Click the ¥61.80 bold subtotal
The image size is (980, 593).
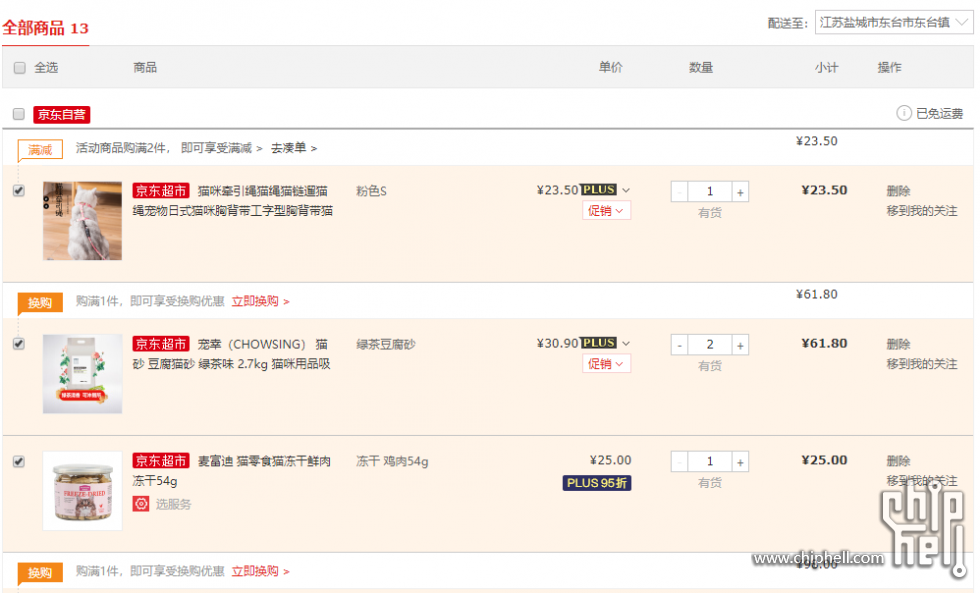pyautogui.click(x=824, y=344)
